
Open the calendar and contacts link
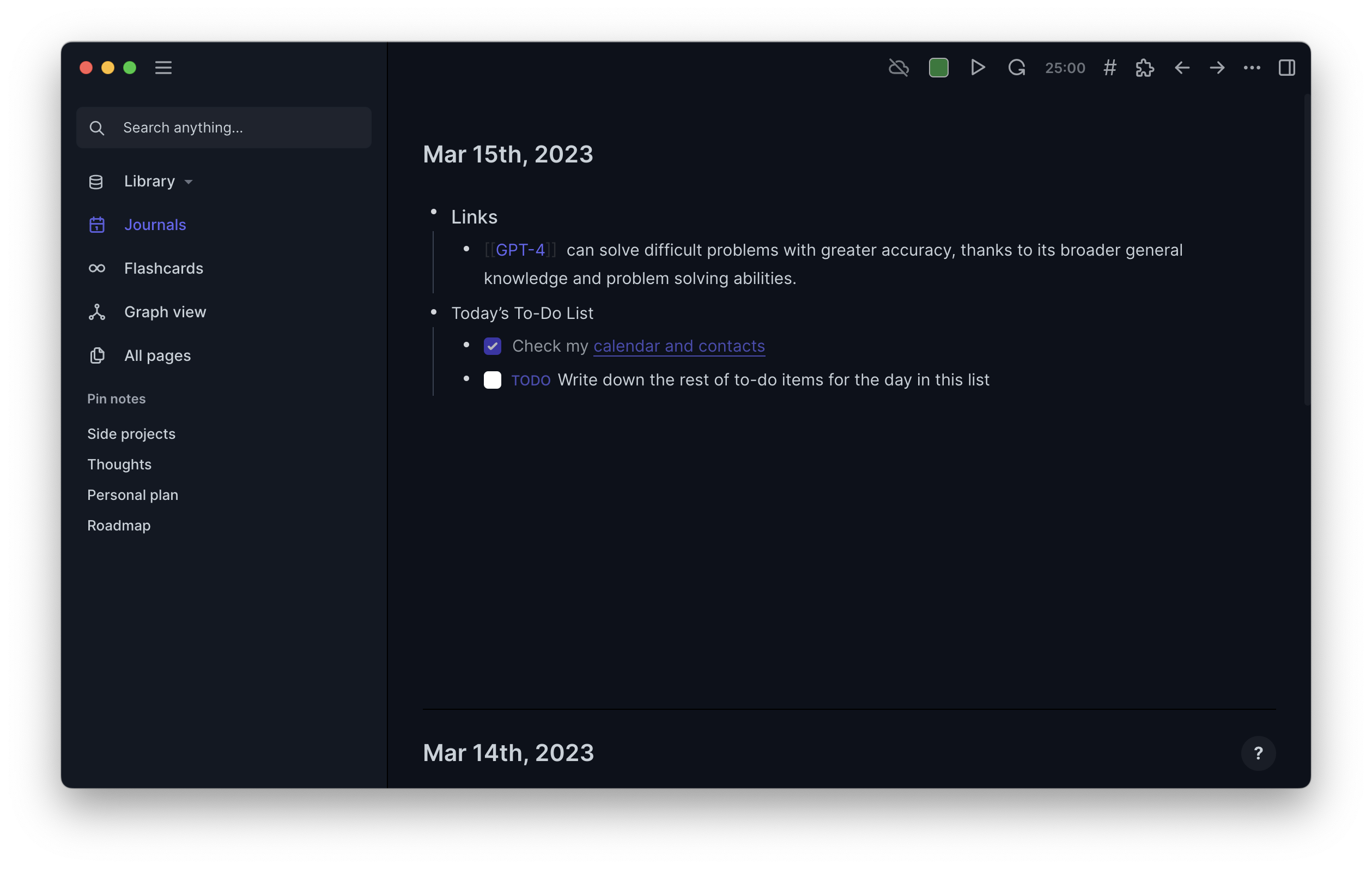678,346
